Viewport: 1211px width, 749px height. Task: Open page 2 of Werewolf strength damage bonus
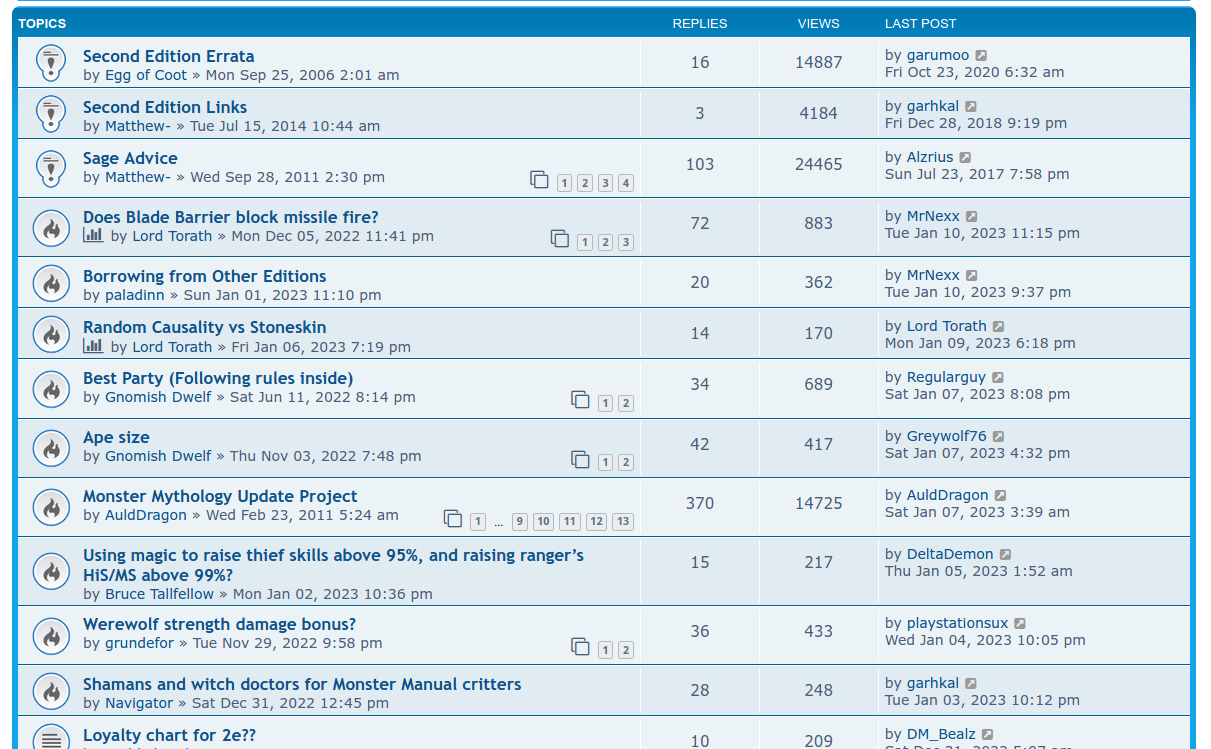(625, 650)
